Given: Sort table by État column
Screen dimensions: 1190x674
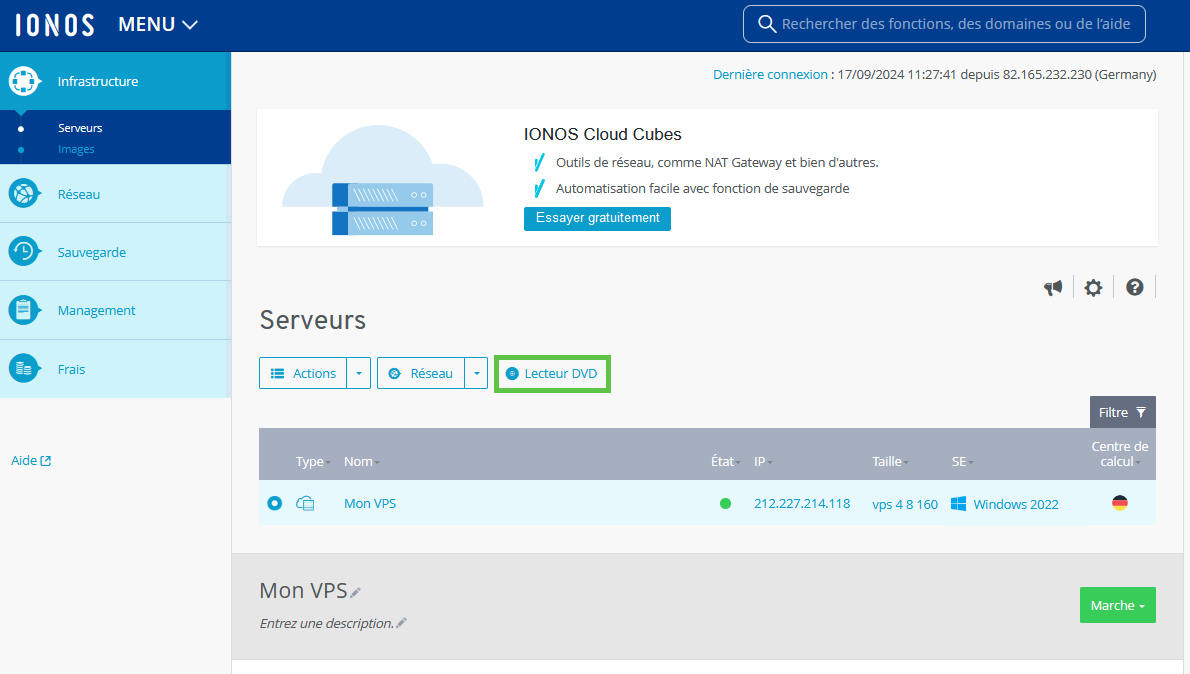Looking at the screenshot, I should click(726, 461).
